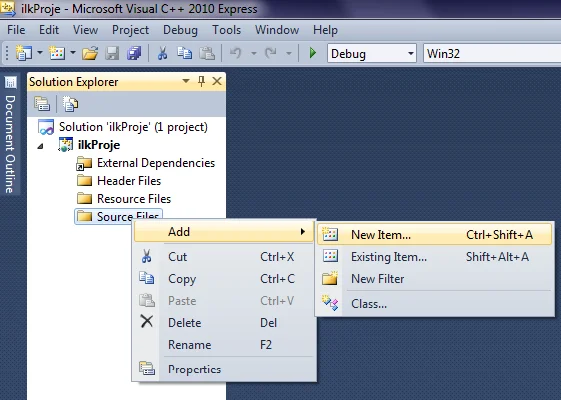Start debugging with the green arrow
561x400 pixels.
point(313,53)
